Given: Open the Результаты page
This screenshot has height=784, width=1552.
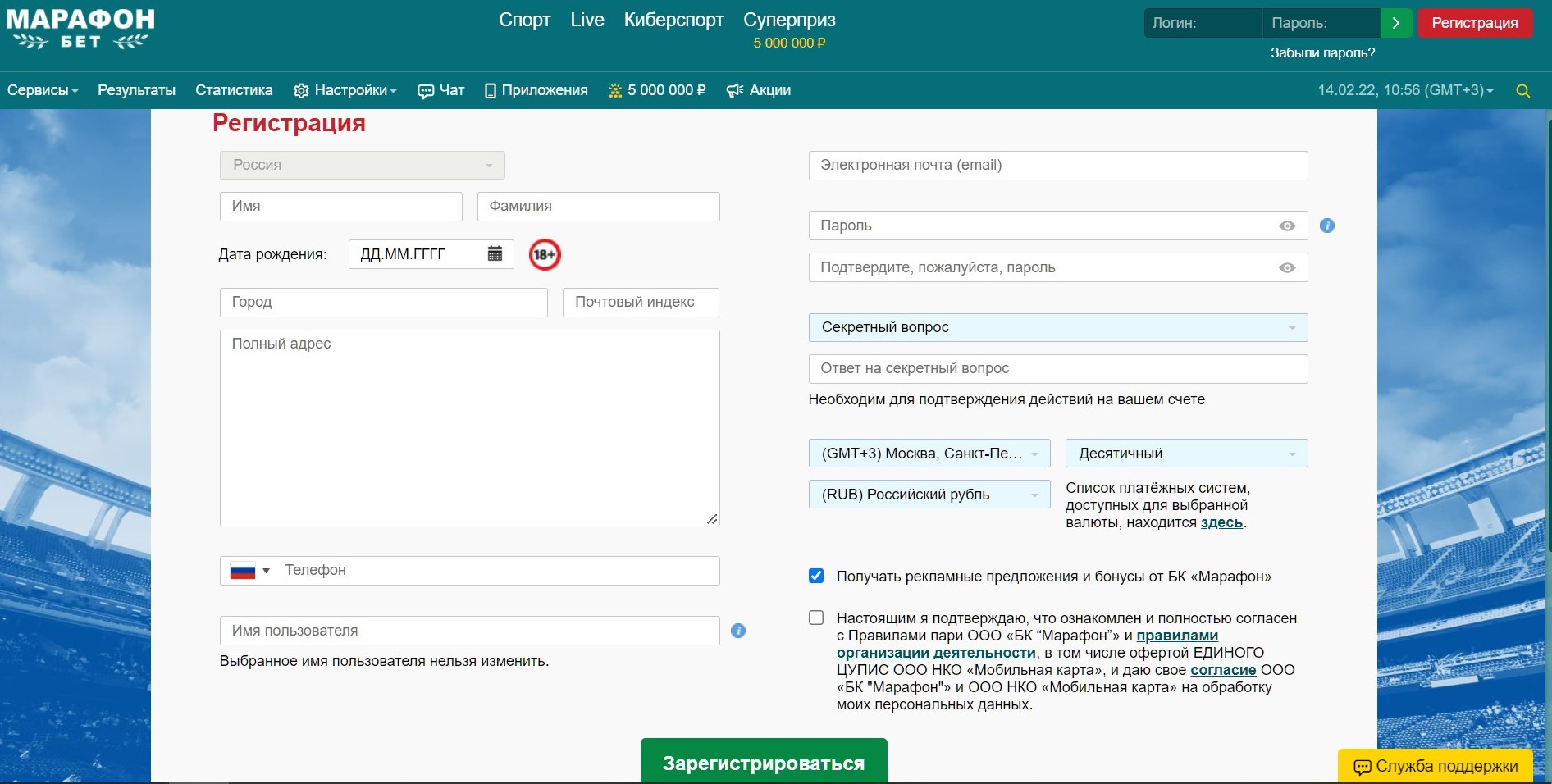Looking at the screenshot, I should pos(137,90).
